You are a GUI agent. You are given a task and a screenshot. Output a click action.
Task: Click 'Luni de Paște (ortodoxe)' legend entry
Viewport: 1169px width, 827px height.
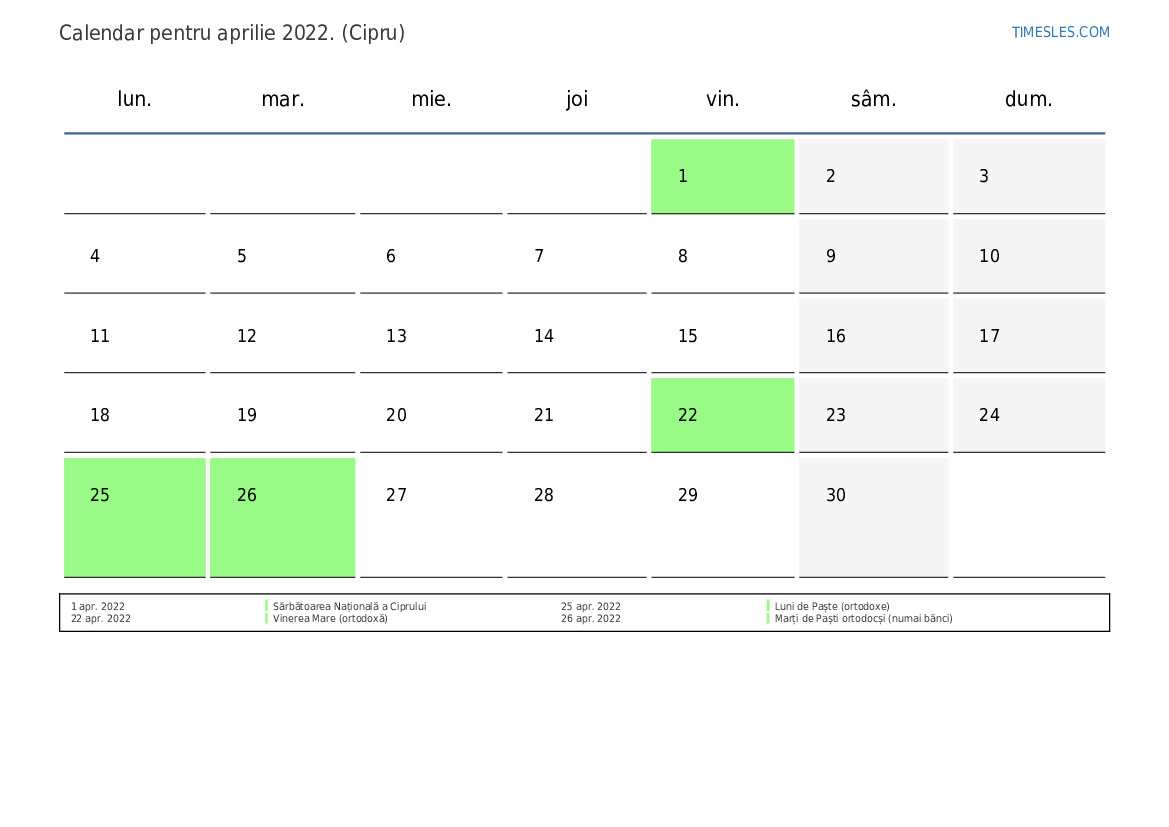pyautogui.click(x=832, y=606)
